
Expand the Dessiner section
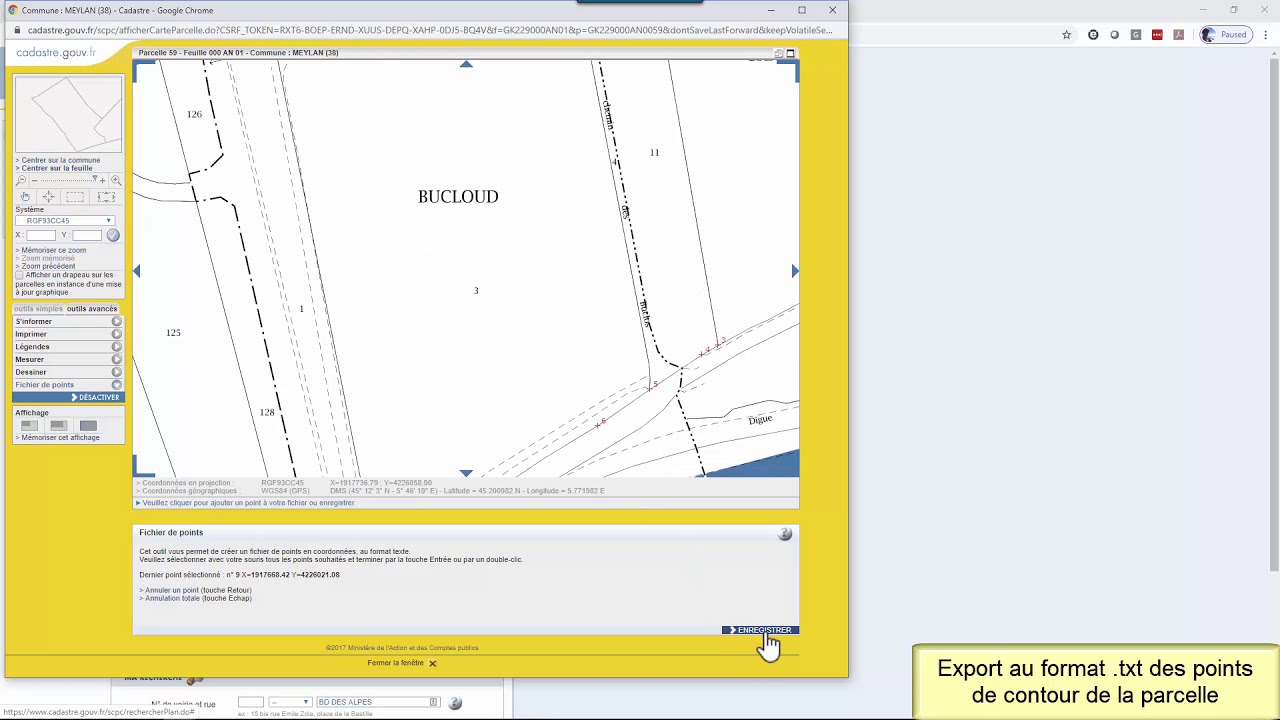point(68,372)
